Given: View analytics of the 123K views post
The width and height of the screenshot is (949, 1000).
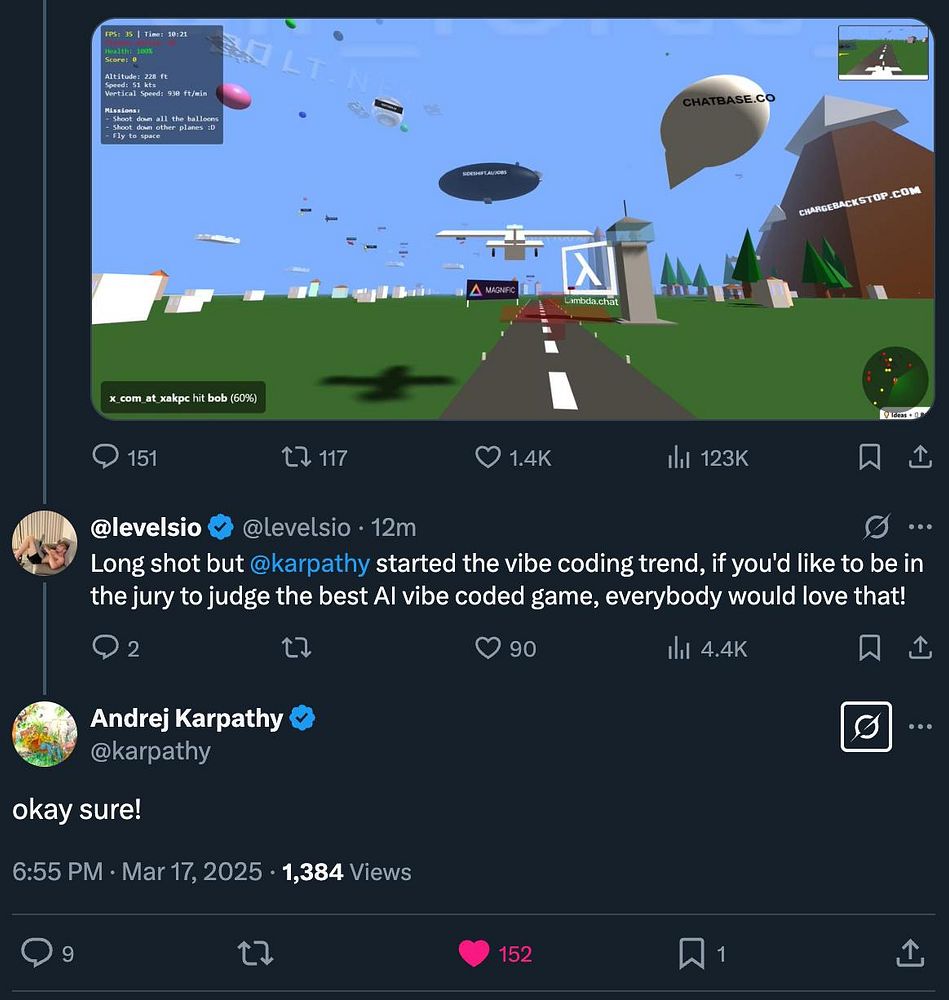Looking at the screenshot, I should pyautogui.click(x=679, y=457).
